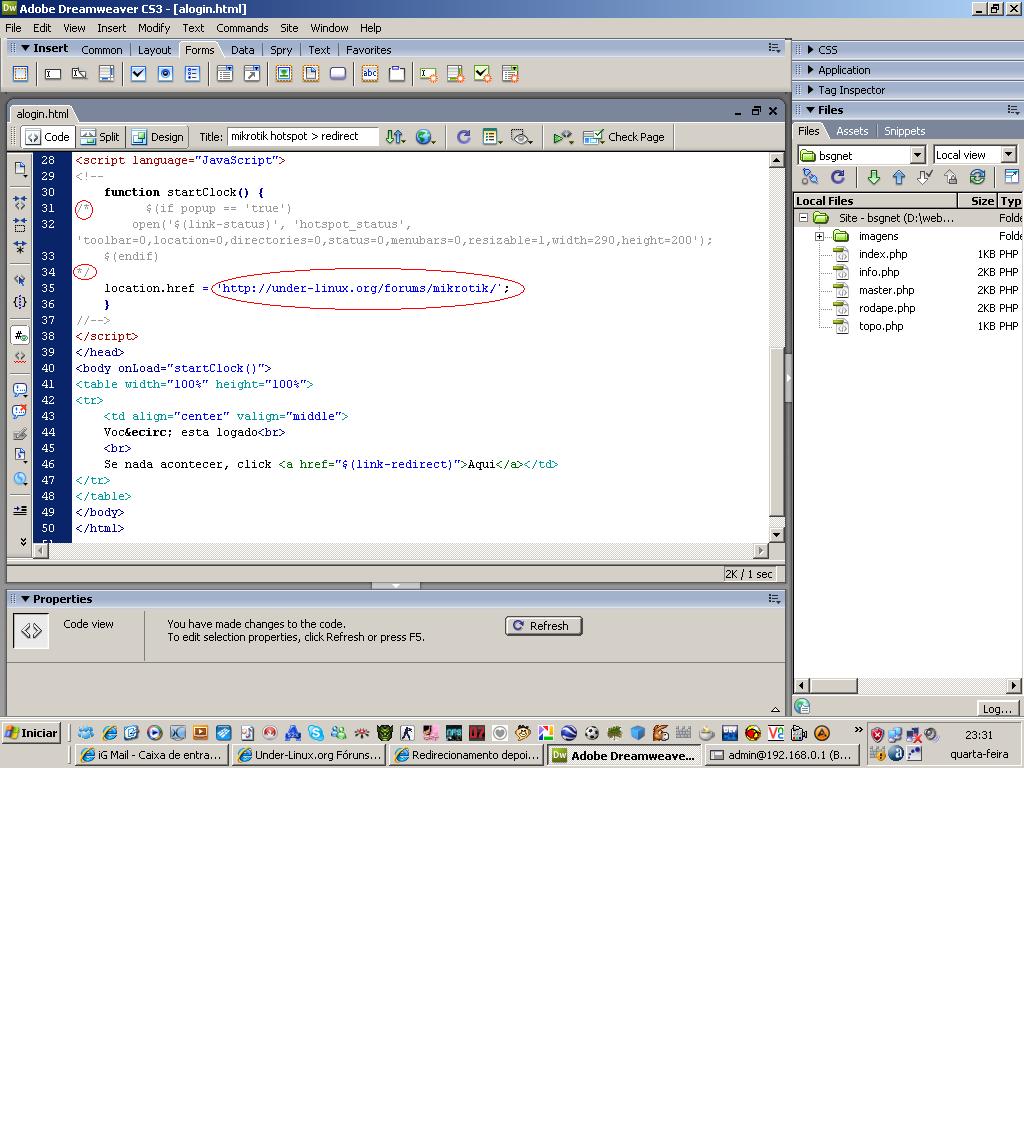Image resolution: width=1024 pixels, height=1142 pixels.
Task: Open the Snippets tab in Files panel
Action: pos(905,131)
